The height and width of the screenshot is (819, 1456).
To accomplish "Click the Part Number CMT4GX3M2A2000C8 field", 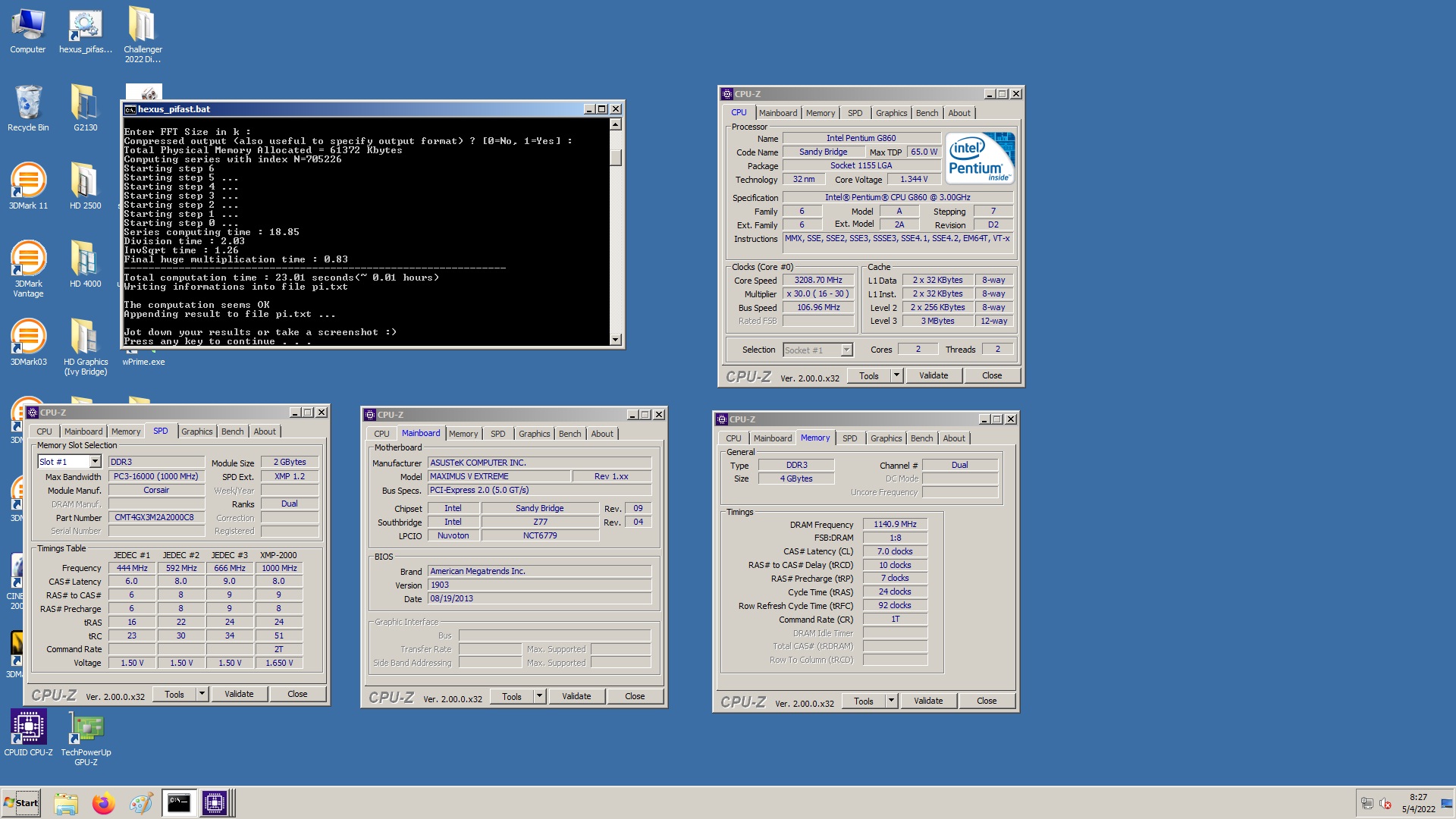I will tap(156, 518).
